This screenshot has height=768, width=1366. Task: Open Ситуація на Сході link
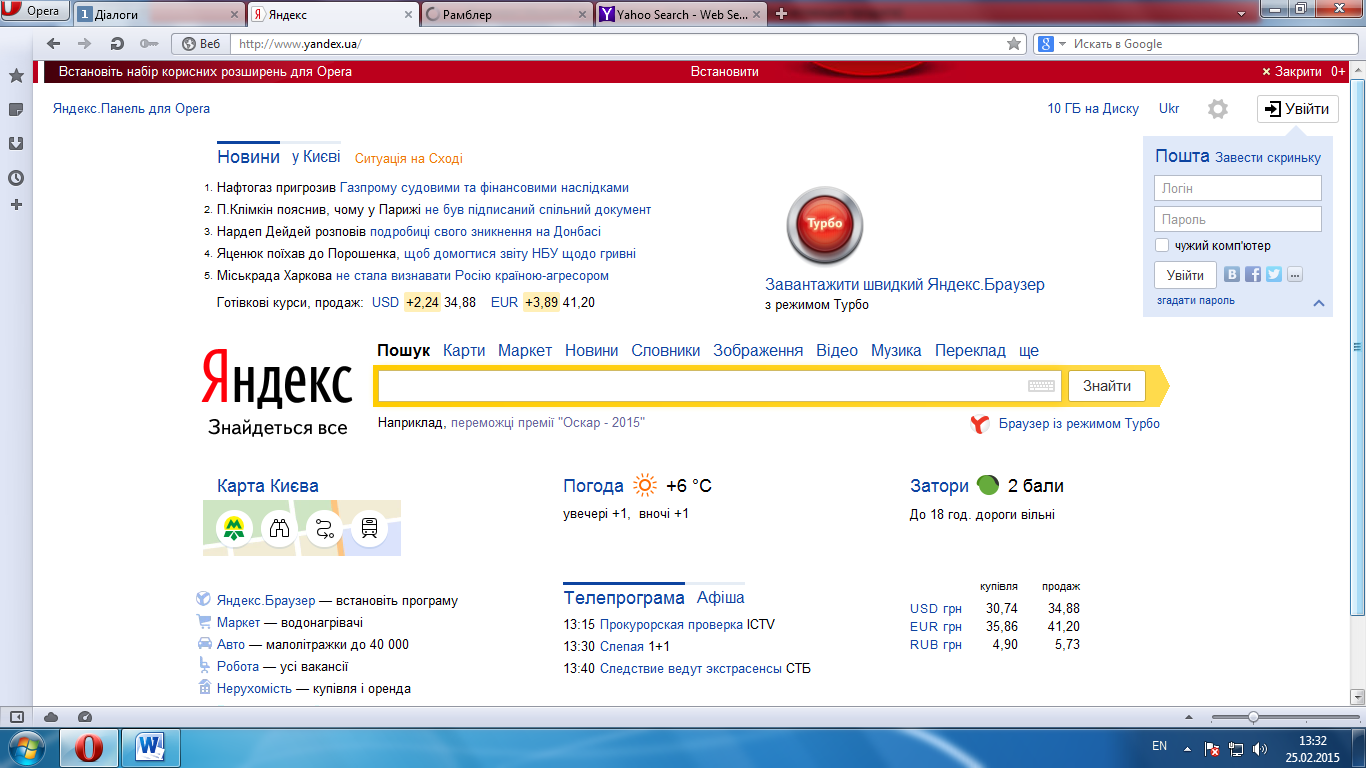pos(409,158)
